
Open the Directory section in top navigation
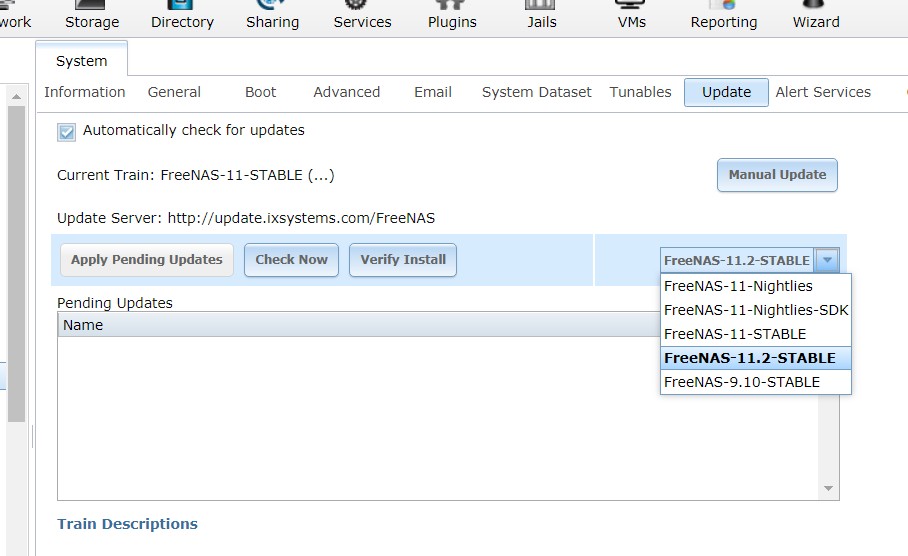182,16
